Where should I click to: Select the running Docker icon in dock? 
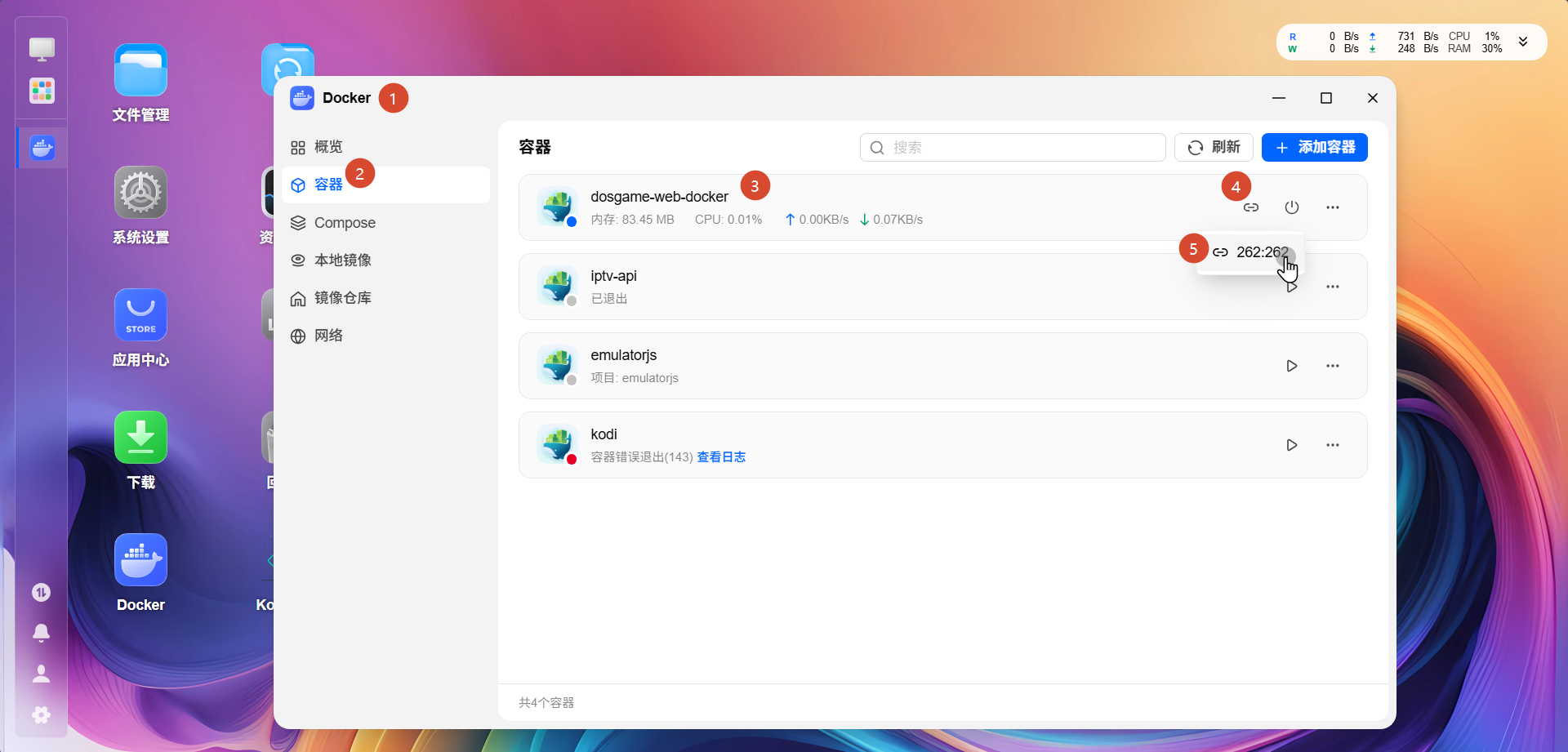pyautogui.click(x=42, y=148)
